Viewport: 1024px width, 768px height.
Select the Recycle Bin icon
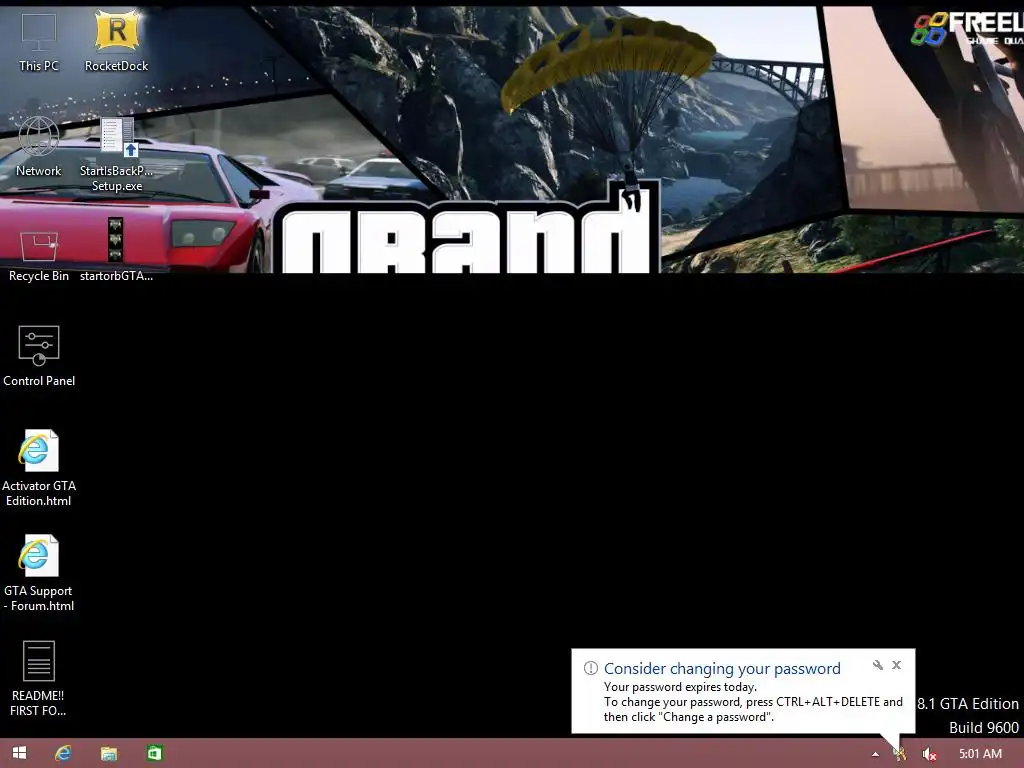39,256
